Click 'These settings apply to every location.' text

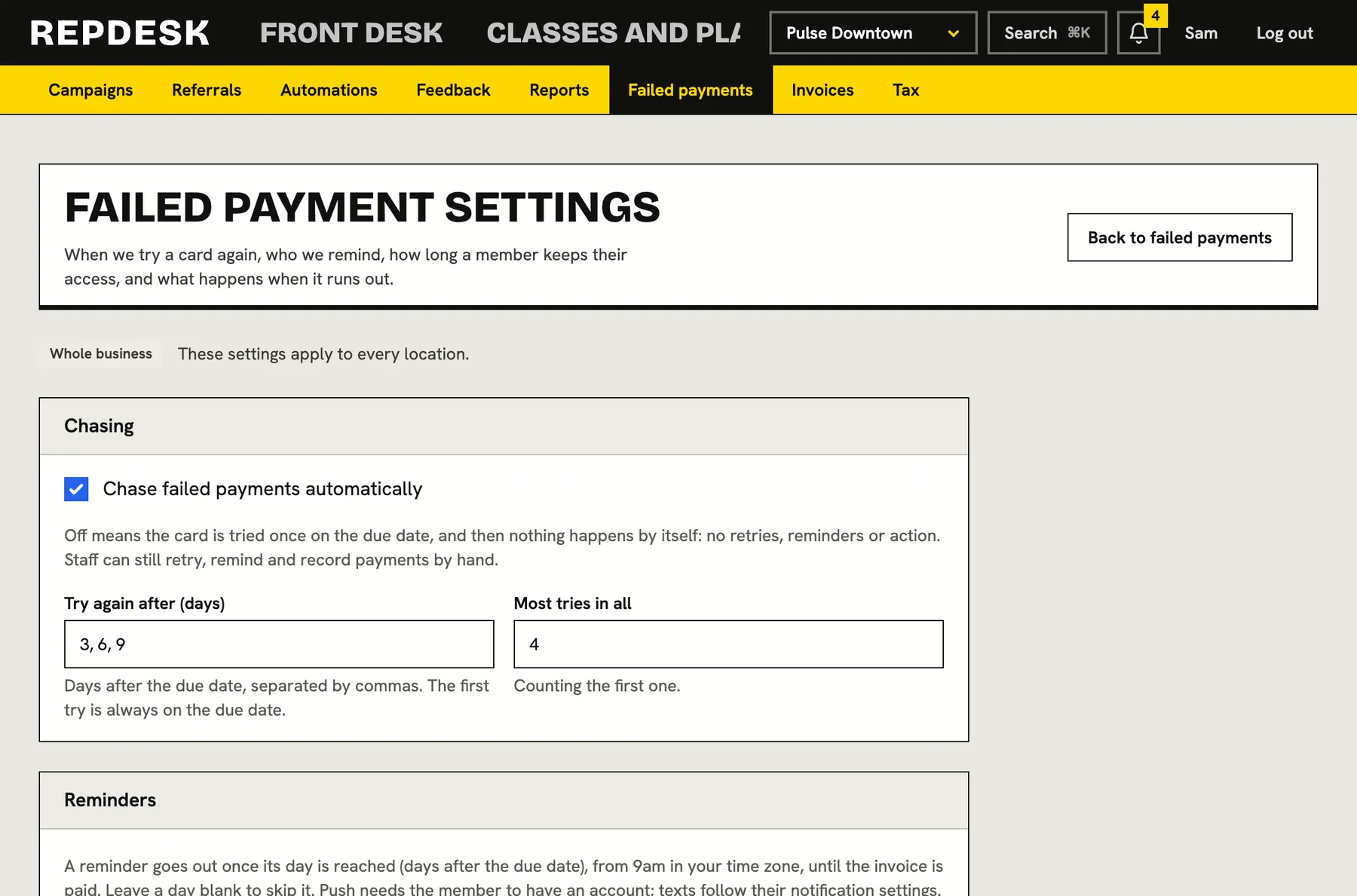click(323, 354)
